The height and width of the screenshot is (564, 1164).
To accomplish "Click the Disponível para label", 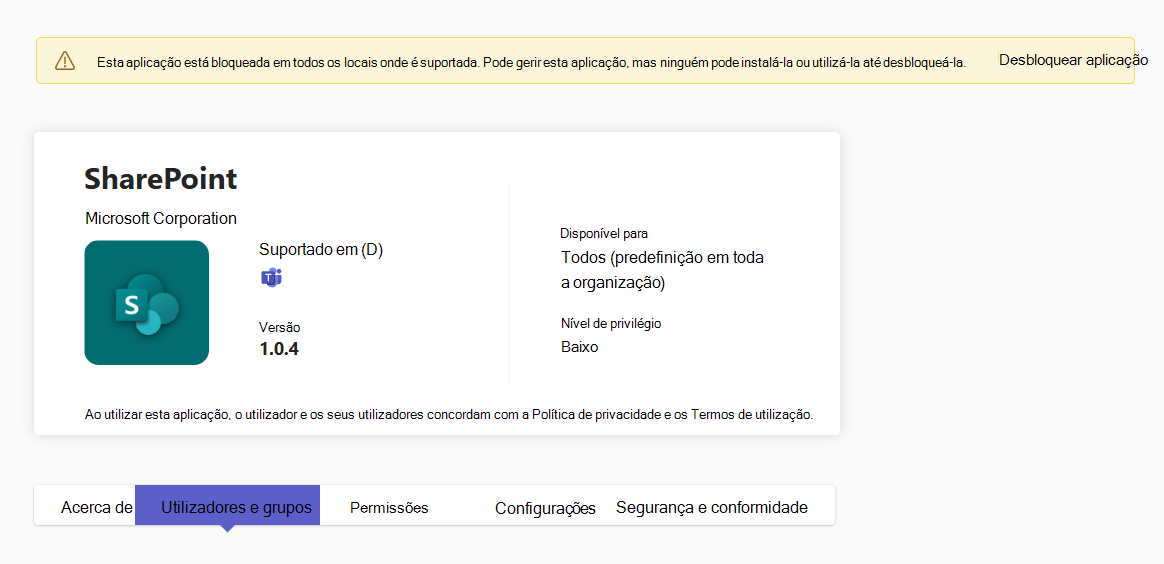I will click(604, 234).
